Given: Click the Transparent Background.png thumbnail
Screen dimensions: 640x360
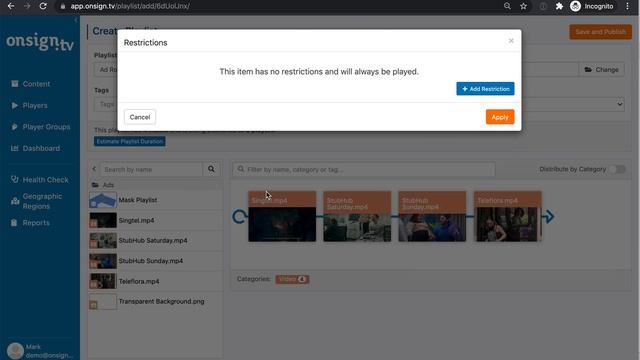Looking at the screenshot, I should click(x=103, y=302).
